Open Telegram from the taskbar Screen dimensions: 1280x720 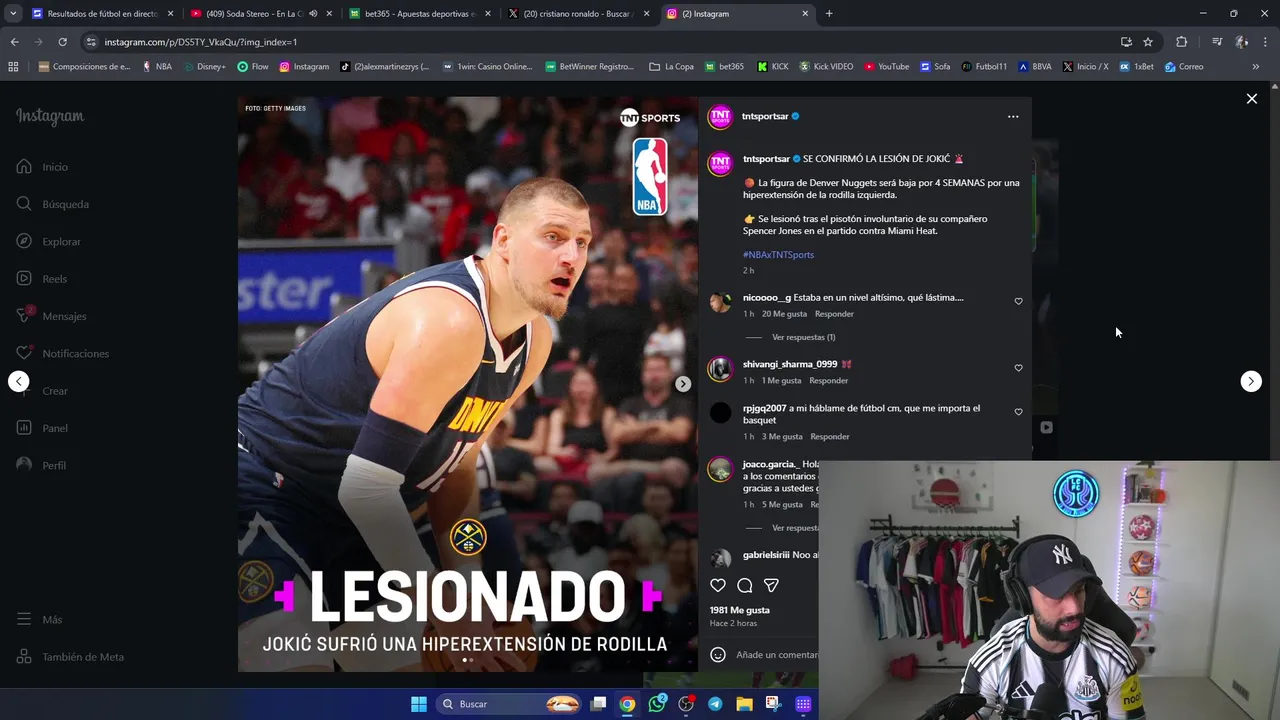click(x=715, y=704)
